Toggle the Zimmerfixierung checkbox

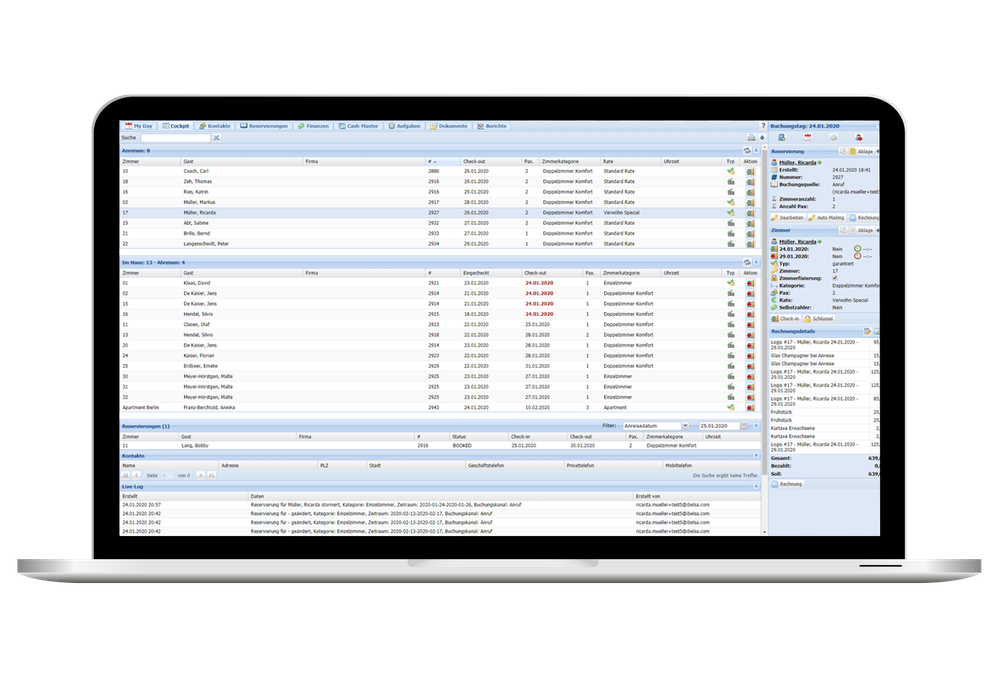[835, 279]
